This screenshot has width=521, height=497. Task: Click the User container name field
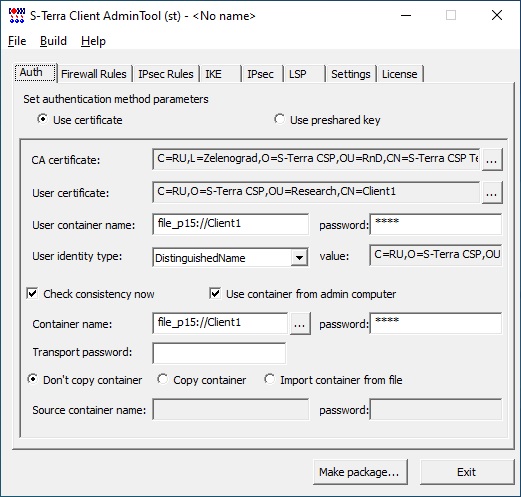(230, 224)
